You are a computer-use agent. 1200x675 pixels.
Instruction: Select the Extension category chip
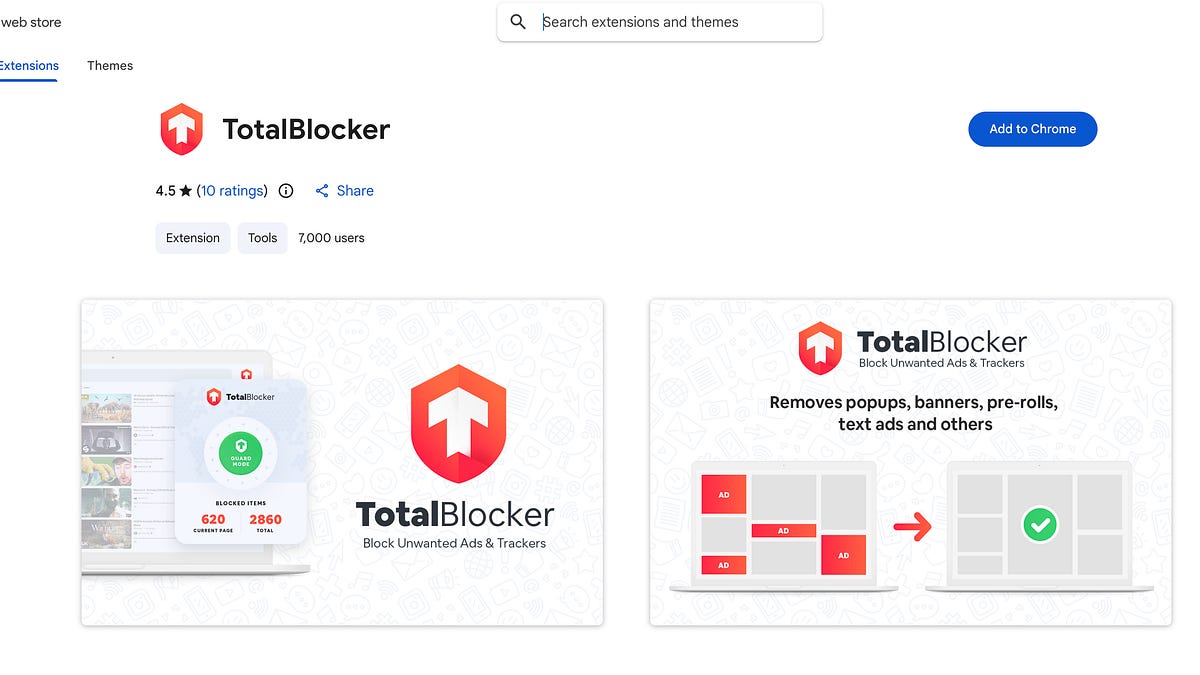[192, 237]
